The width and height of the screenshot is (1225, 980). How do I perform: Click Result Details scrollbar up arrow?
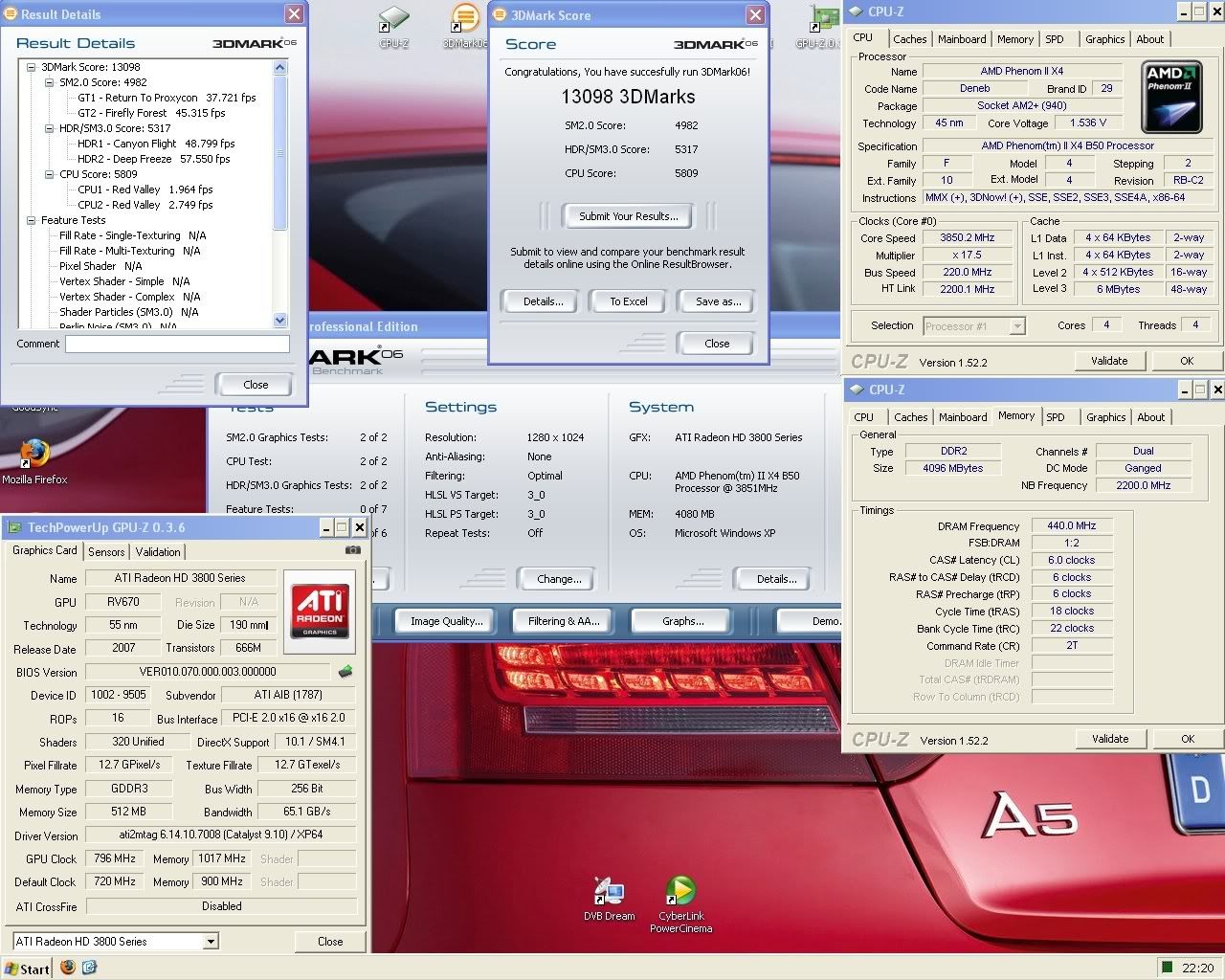[x=279, y=68]
